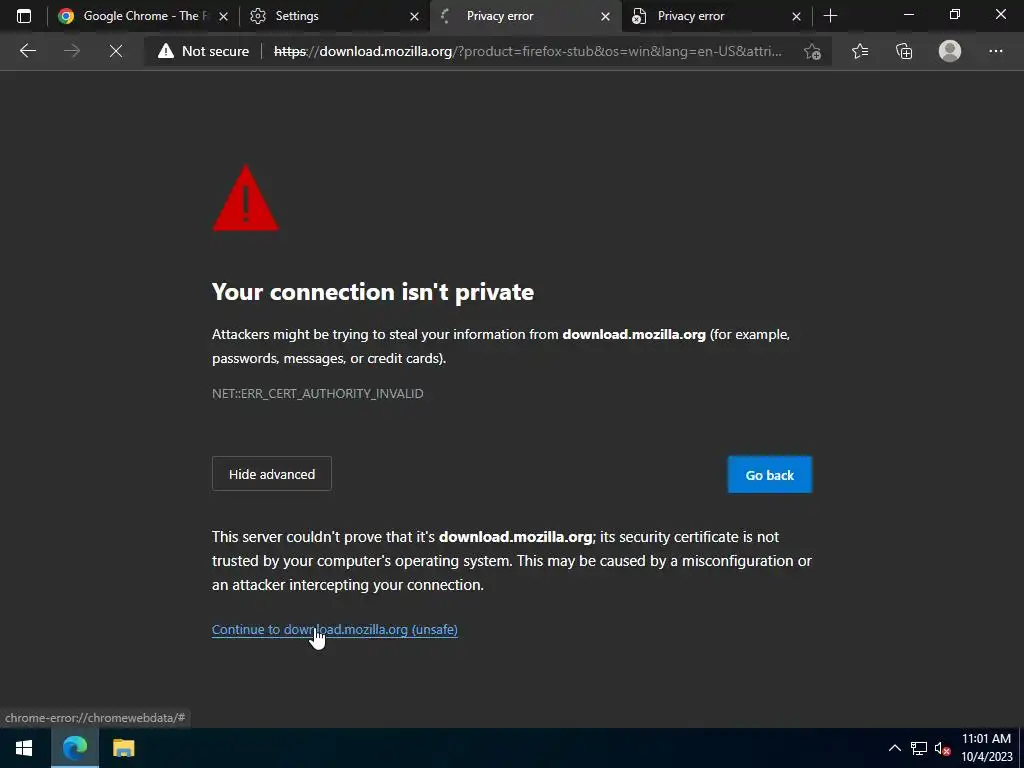This screenshot has width=1024, height=768.
Task: Continue to download.mozilla.org unsafe link
Action: coord(334,630)
